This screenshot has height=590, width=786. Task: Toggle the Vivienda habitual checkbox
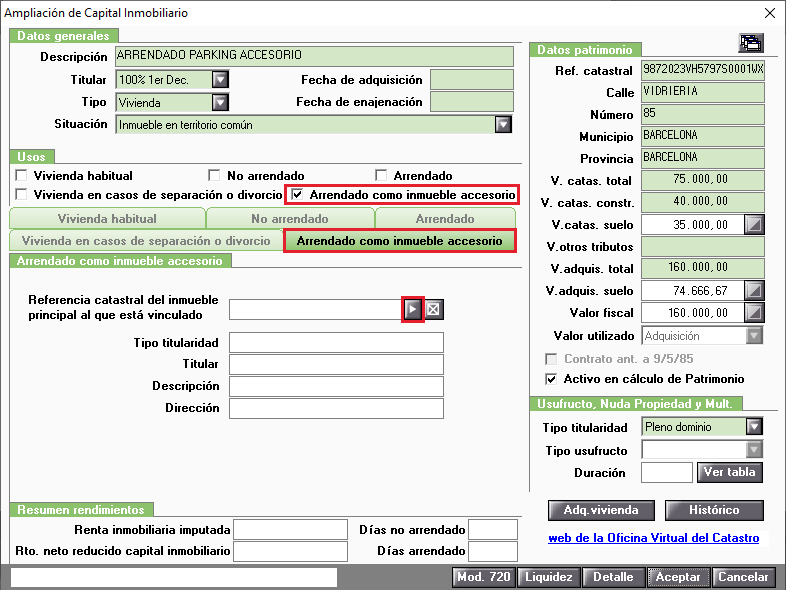21,175
